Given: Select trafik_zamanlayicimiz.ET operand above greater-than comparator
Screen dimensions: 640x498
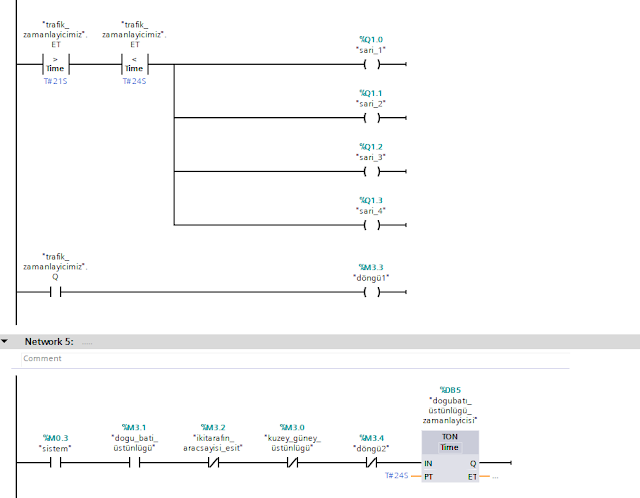Looking at the screenshot, I should point(56,35).
